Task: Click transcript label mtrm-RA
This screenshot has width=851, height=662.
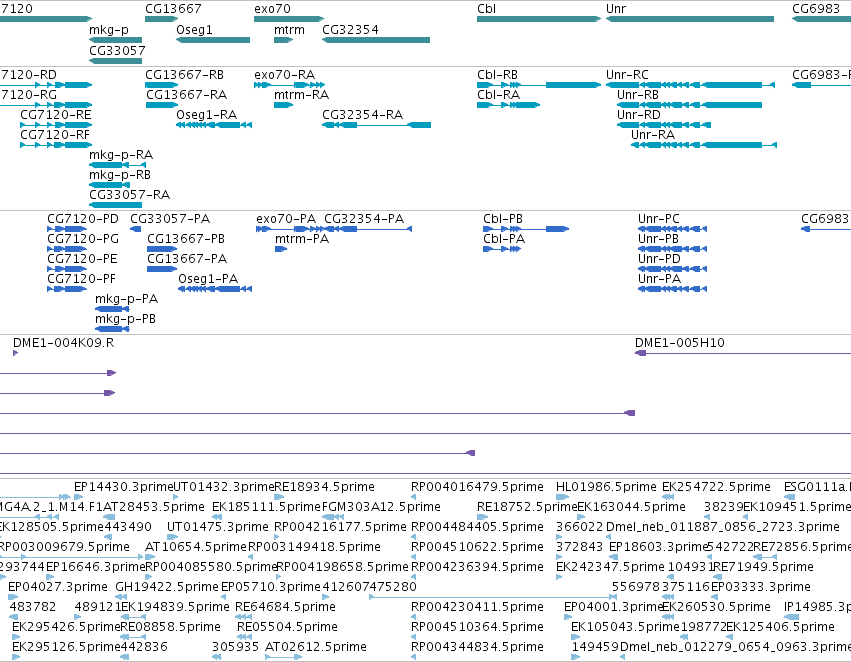Action: coord(301,95)
